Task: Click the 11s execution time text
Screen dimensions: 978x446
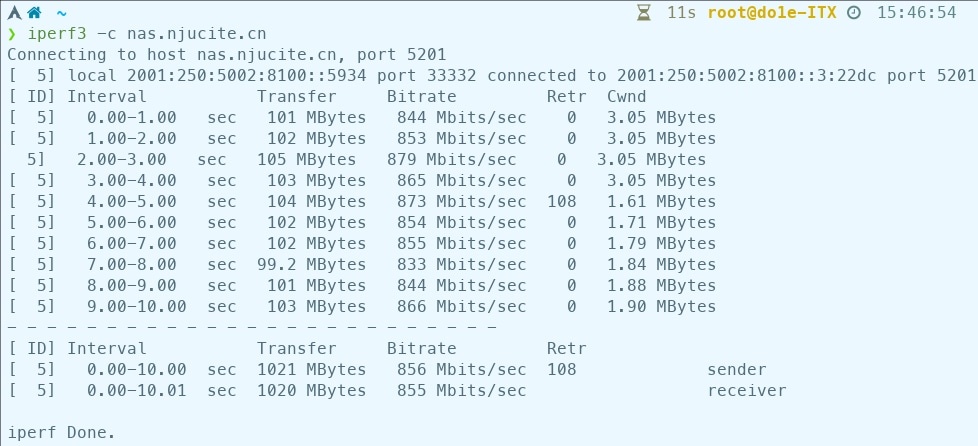Action: click(x=681, y=12)
